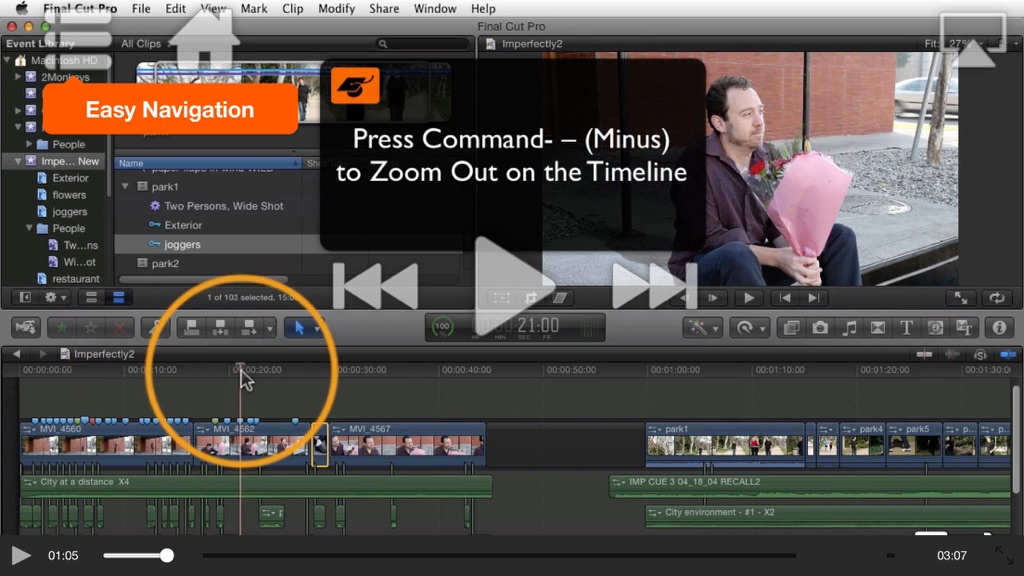Sort browser by Name column header

tap(208, 163)
